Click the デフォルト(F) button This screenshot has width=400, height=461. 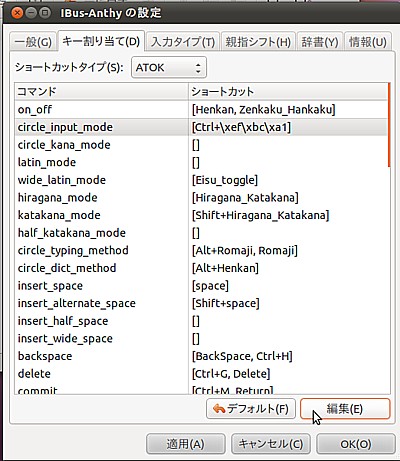pos(251,409)
